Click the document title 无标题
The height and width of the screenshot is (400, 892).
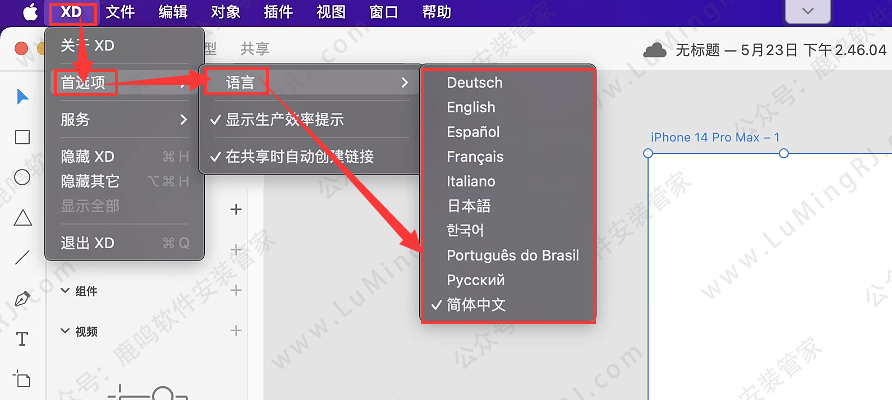tap(698, 51)
